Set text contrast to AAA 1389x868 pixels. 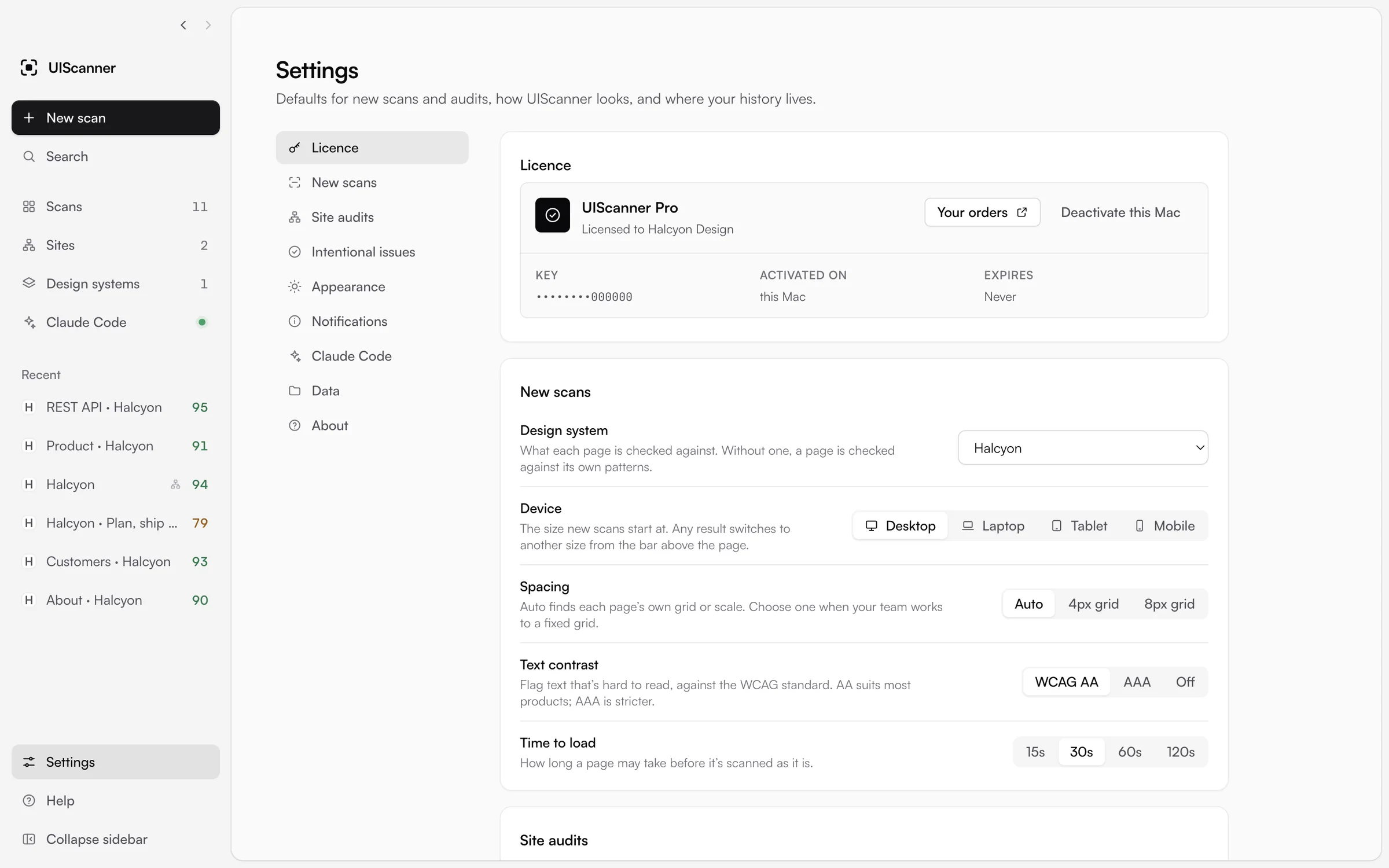point(1137,682)
